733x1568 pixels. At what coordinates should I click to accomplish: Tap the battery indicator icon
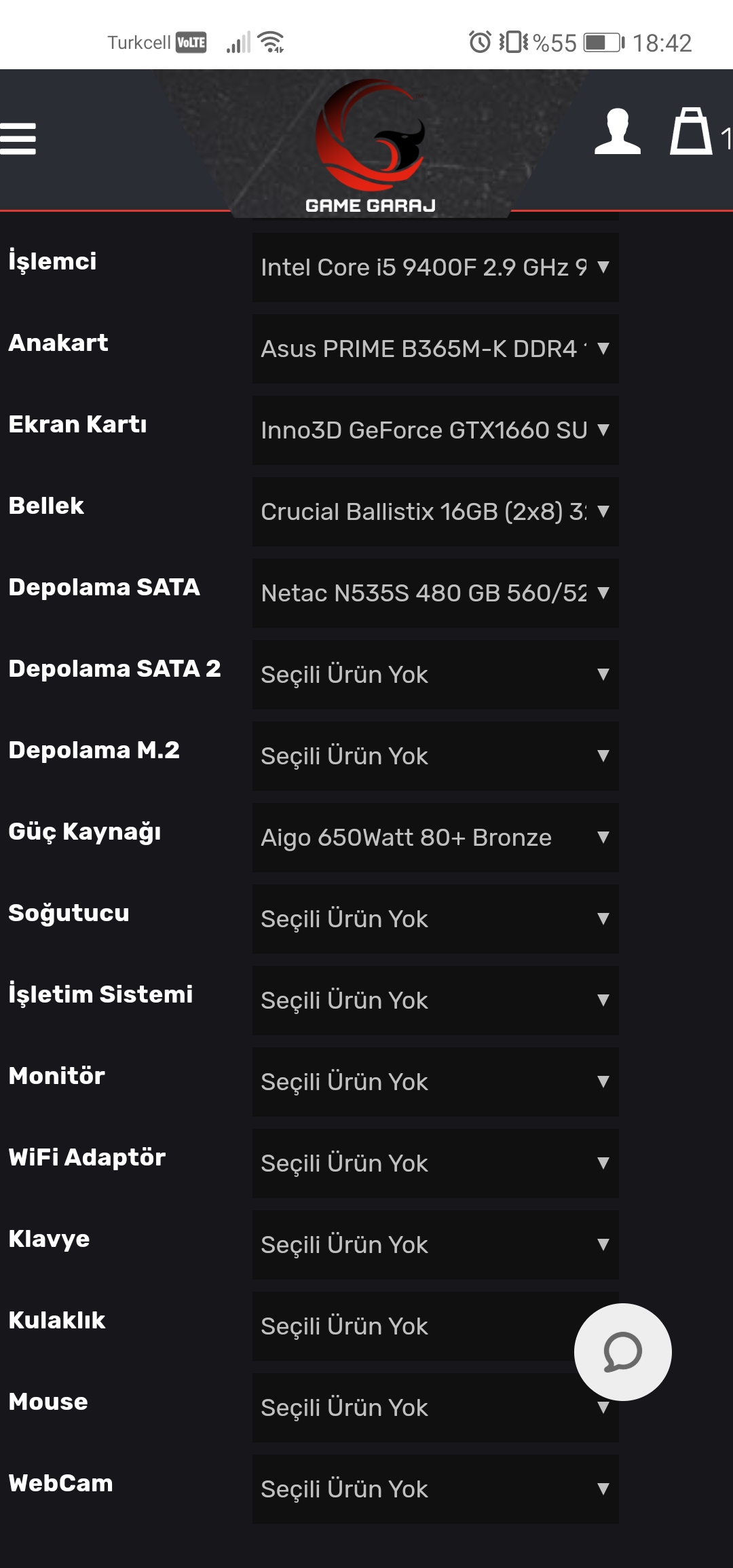coord(603,42)
